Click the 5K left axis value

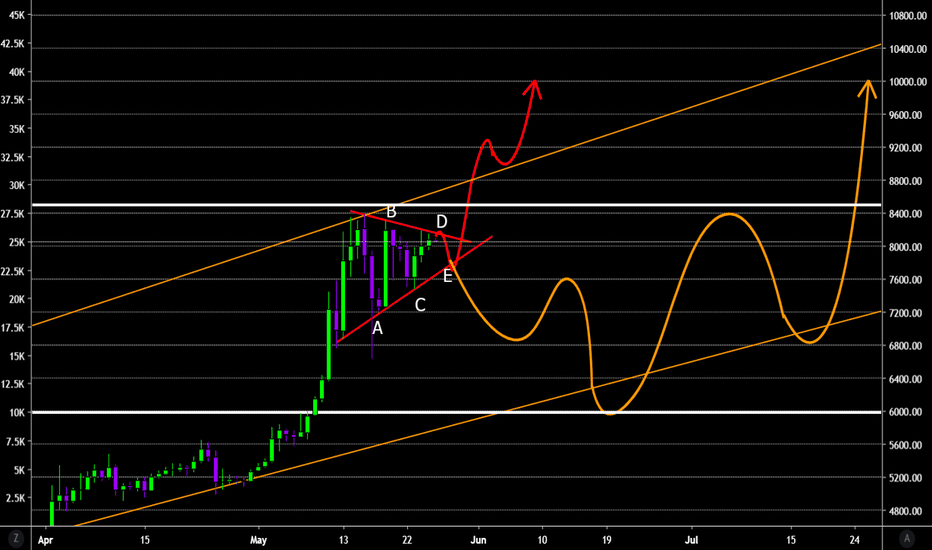pyautogui.click(x=19, y=470)
